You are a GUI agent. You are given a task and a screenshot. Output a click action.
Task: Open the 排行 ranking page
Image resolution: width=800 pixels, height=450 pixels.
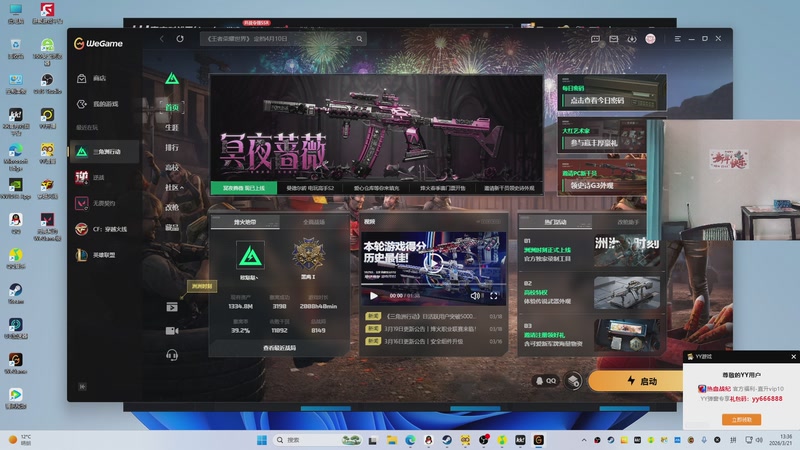click(172, 147)
